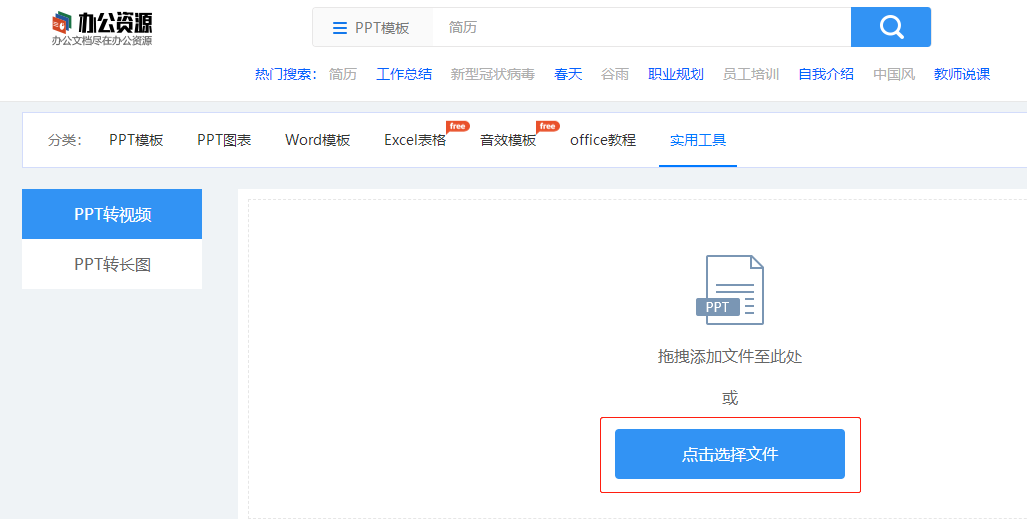Click the 热门搜索 label
Screen dimensions: 1027x519
(286, 74)
